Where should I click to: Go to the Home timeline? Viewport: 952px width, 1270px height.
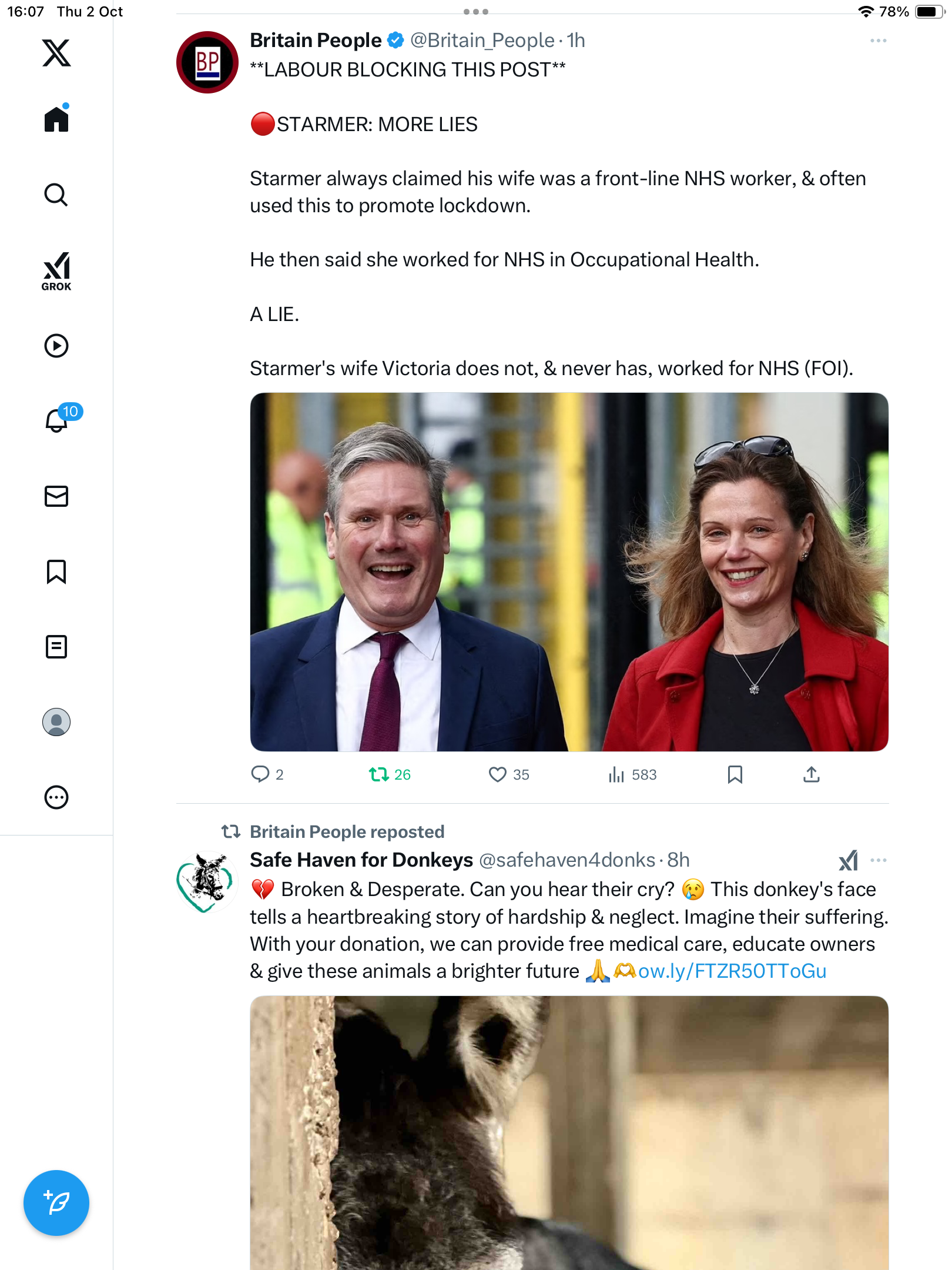click(x=56, y=119)
